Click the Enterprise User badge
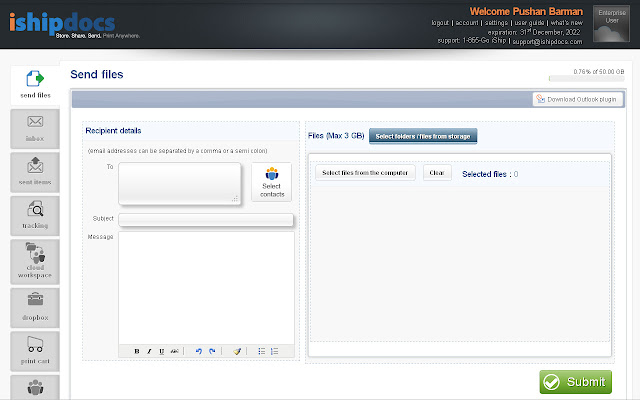 click(611, 24)
